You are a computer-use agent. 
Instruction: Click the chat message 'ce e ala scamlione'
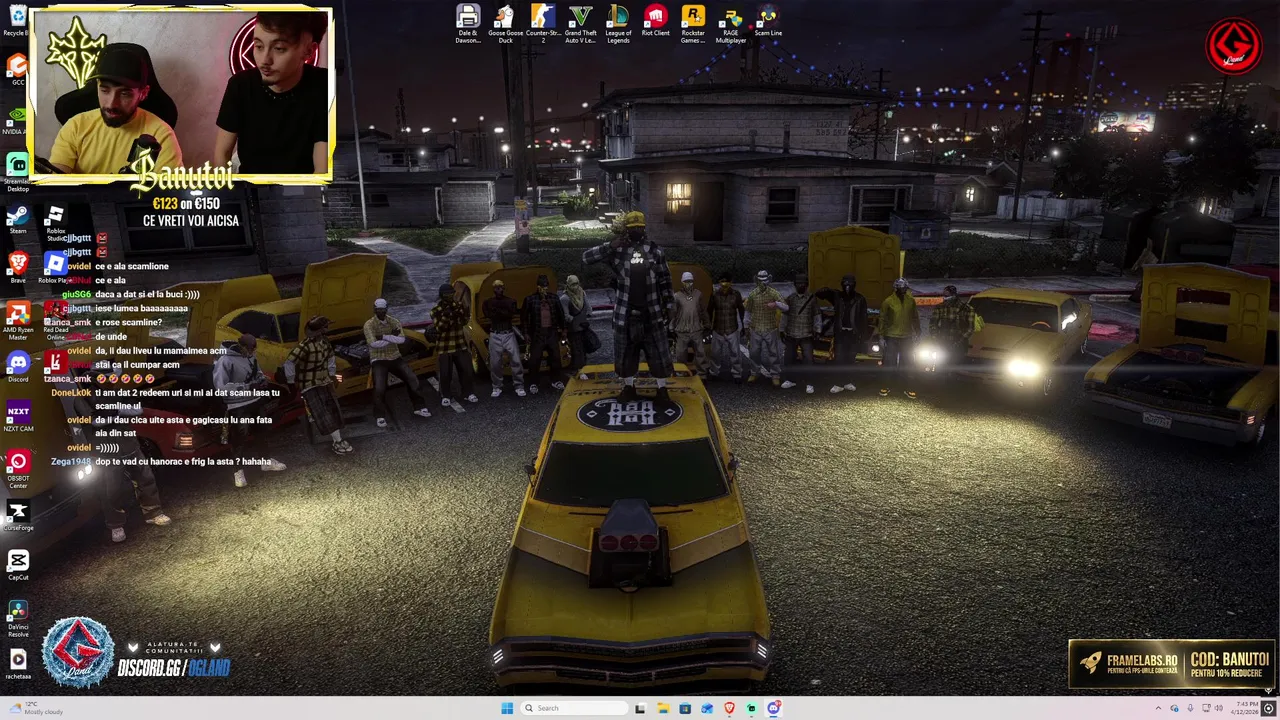(131, 266)
